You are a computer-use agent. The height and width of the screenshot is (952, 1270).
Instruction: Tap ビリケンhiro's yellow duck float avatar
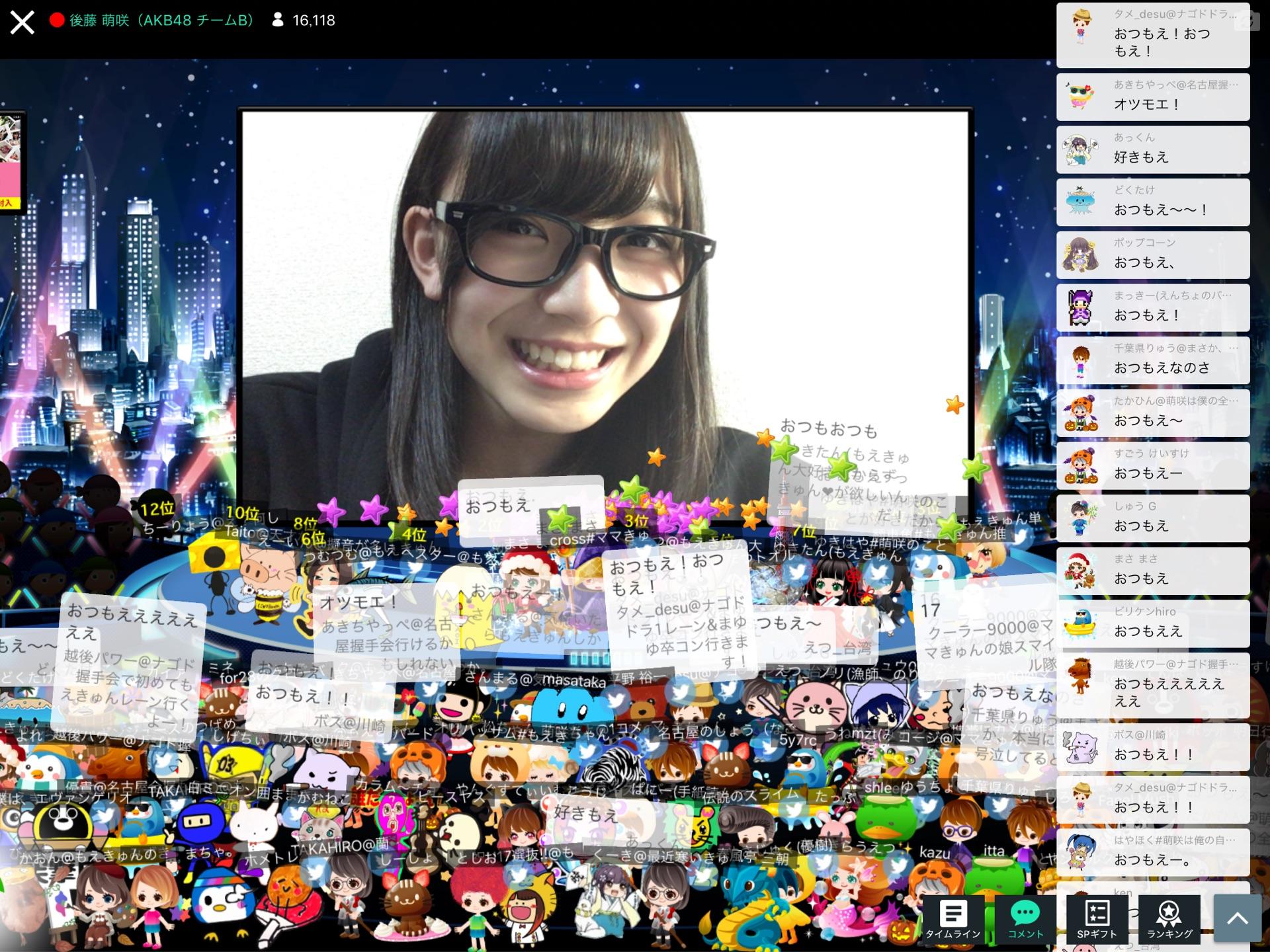[1081, 624]
